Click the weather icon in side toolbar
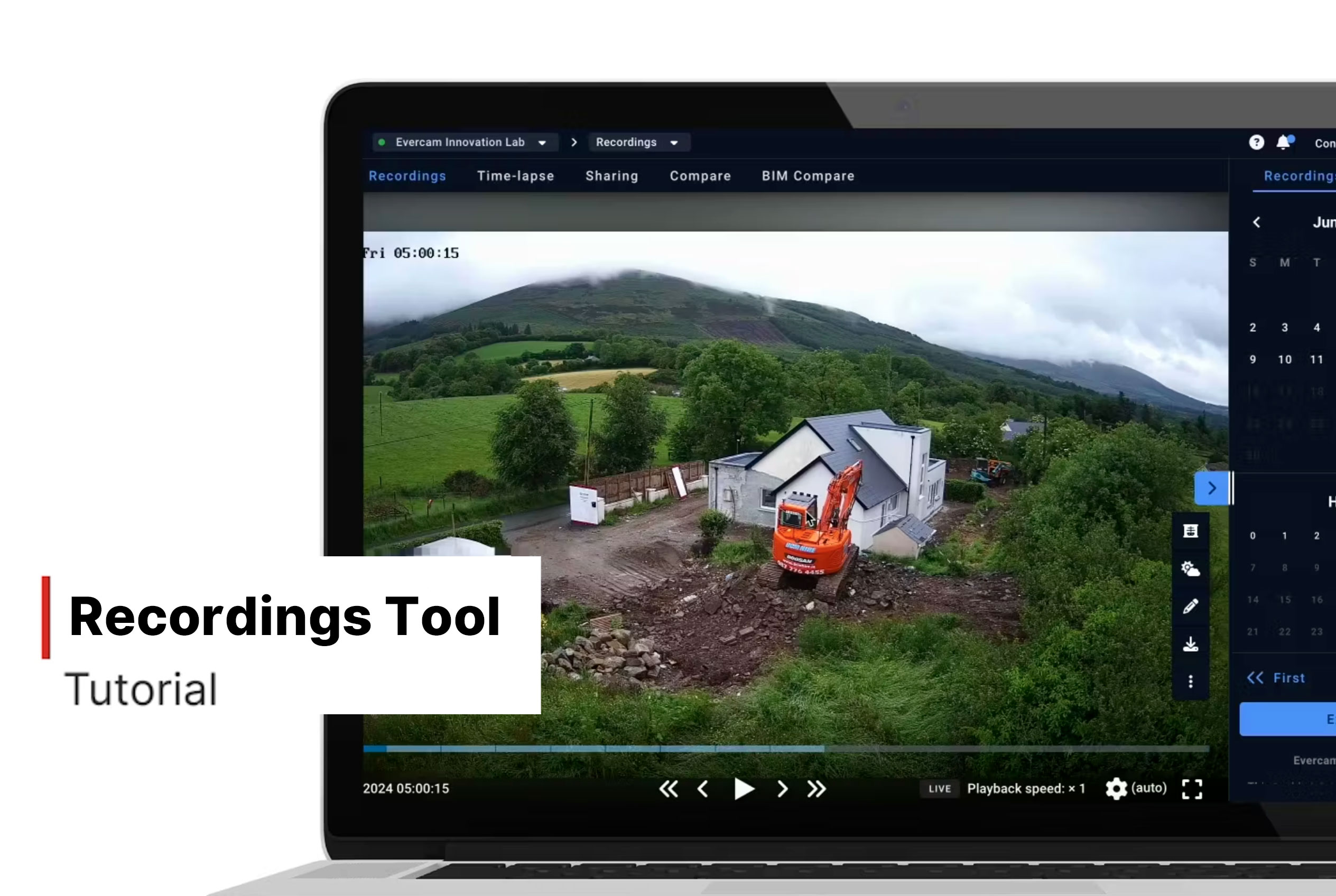Viewport: 1336px width, 896px height. click(1190, 568)
